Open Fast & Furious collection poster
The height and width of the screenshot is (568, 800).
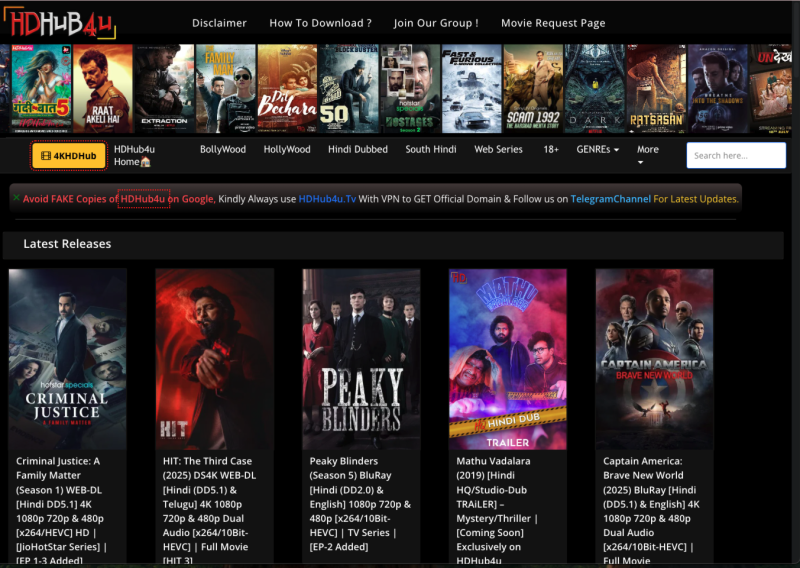[x=471, y=89]
